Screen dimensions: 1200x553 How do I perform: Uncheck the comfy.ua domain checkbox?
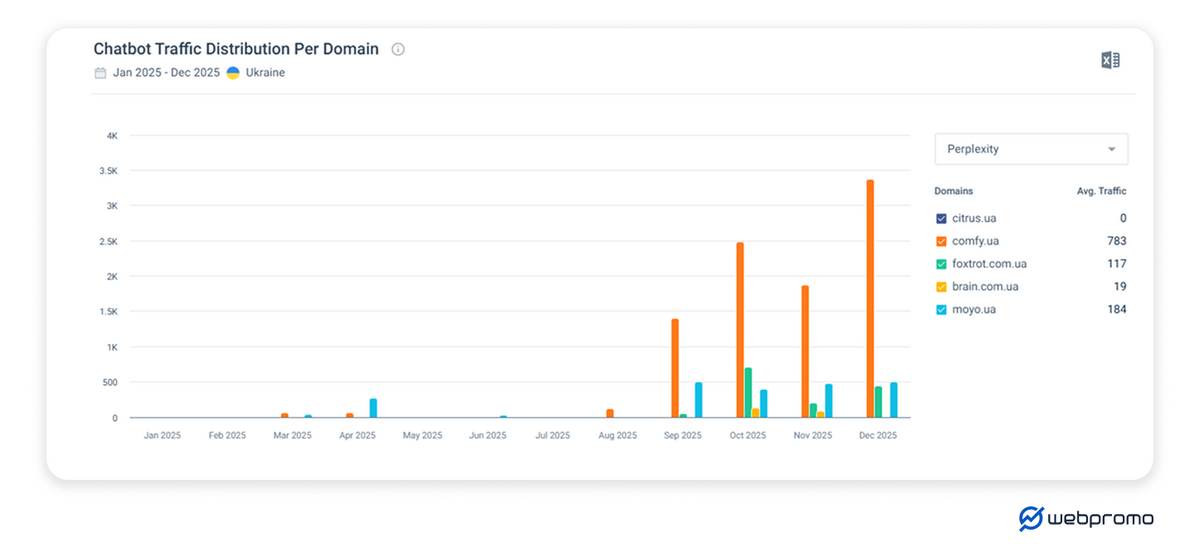[x=941, y=241]
